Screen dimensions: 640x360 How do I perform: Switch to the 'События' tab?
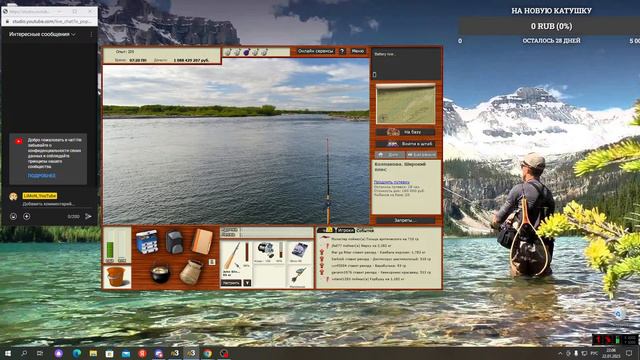point(365,231)
